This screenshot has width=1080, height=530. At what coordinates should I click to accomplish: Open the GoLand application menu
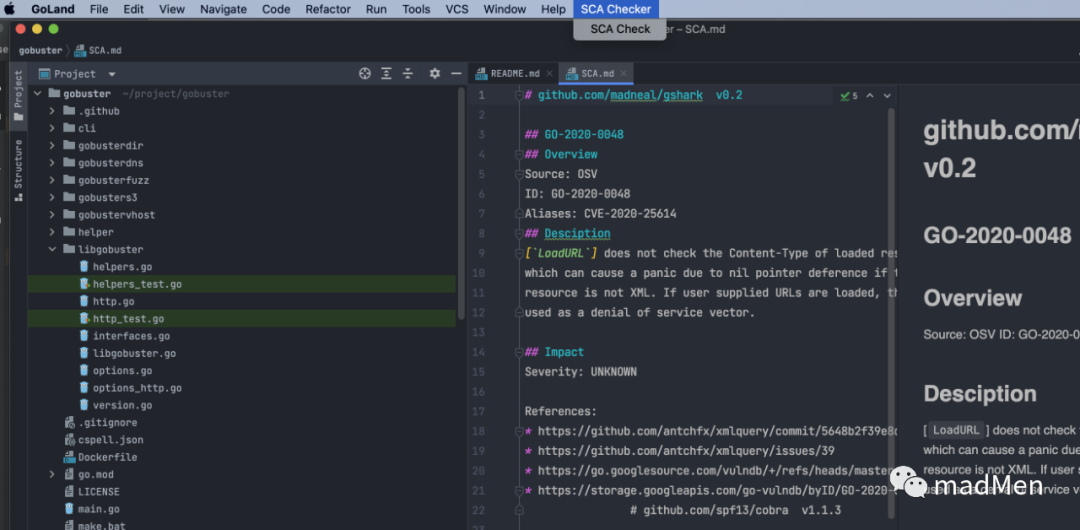coord(53,9)
